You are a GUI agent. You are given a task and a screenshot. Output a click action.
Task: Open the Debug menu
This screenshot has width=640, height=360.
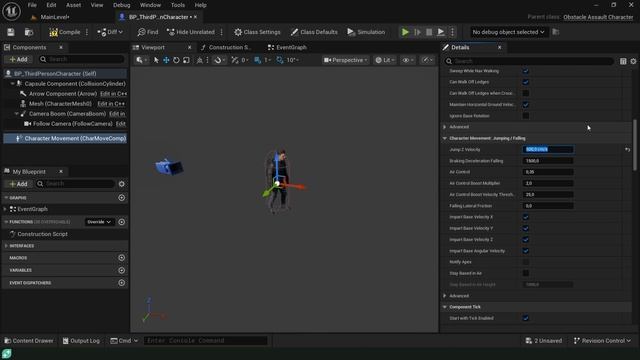click(121, 5)
